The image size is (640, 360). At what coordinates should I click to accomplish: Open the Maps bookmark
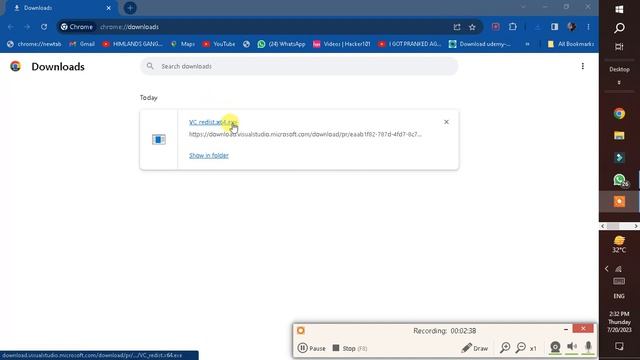pyautogui.click(x=182, y=44)
